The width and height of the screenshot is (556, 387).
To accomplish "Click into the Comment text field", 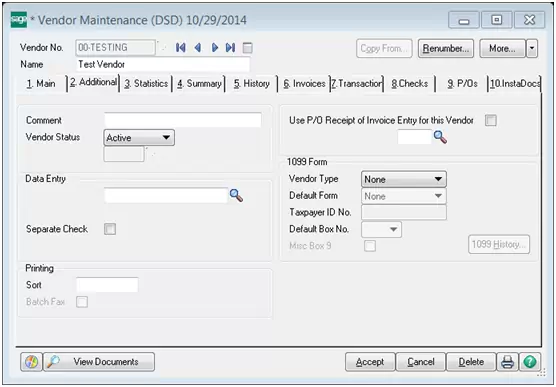I will tap(183, 120).
